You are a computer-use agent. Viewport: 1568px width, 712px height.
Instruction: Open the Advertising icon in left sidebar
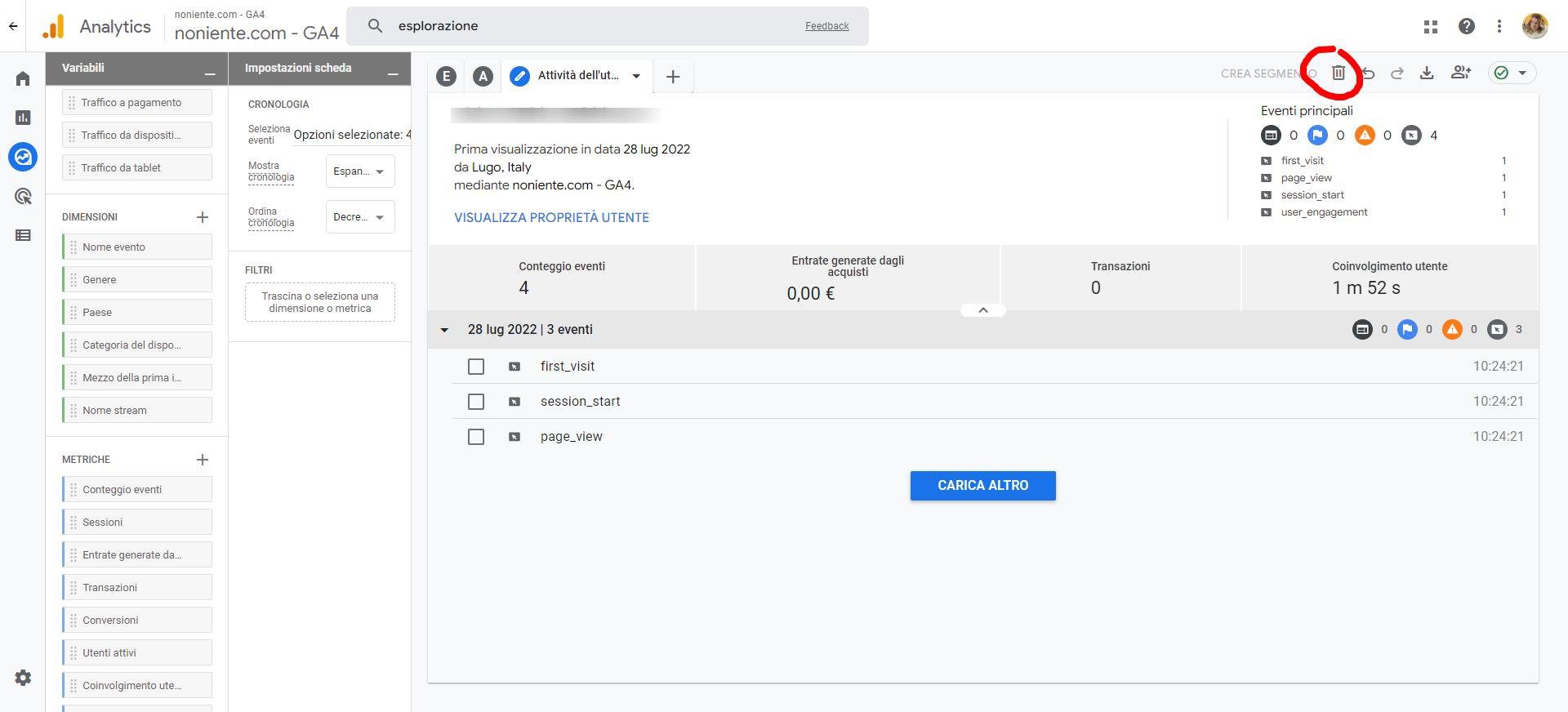tap(23, 196)
